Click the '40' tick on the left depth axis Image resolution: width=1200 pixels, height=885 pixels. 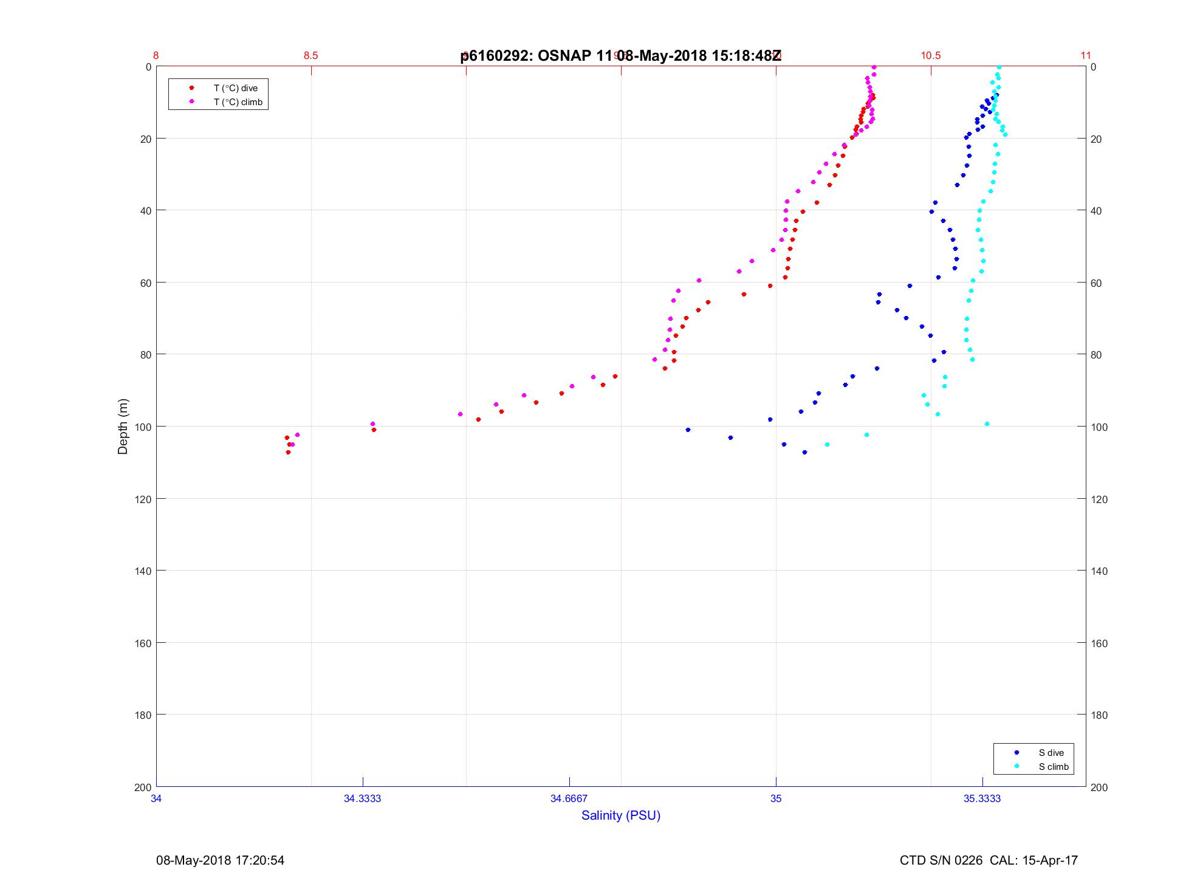[145, 211]
